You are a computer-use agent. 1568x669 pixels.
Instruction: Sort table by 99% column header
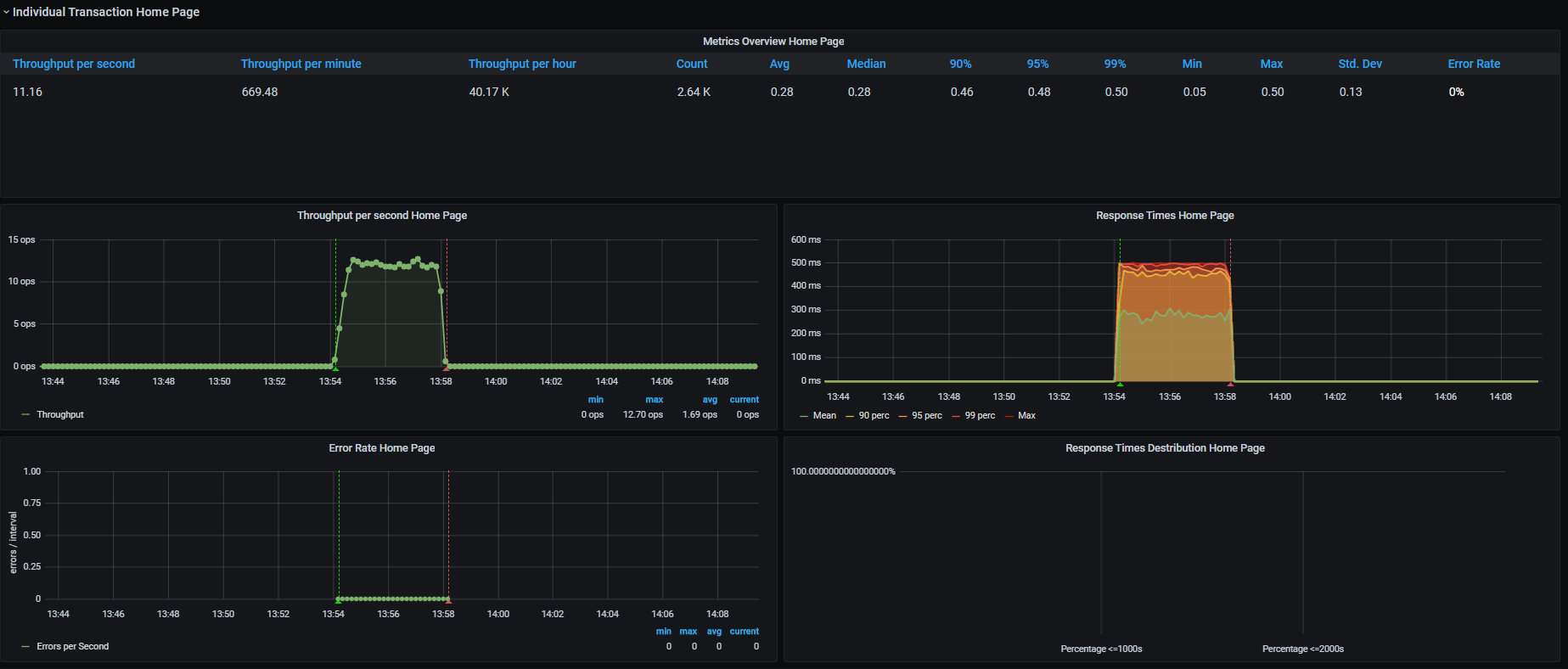[1115, 64]
